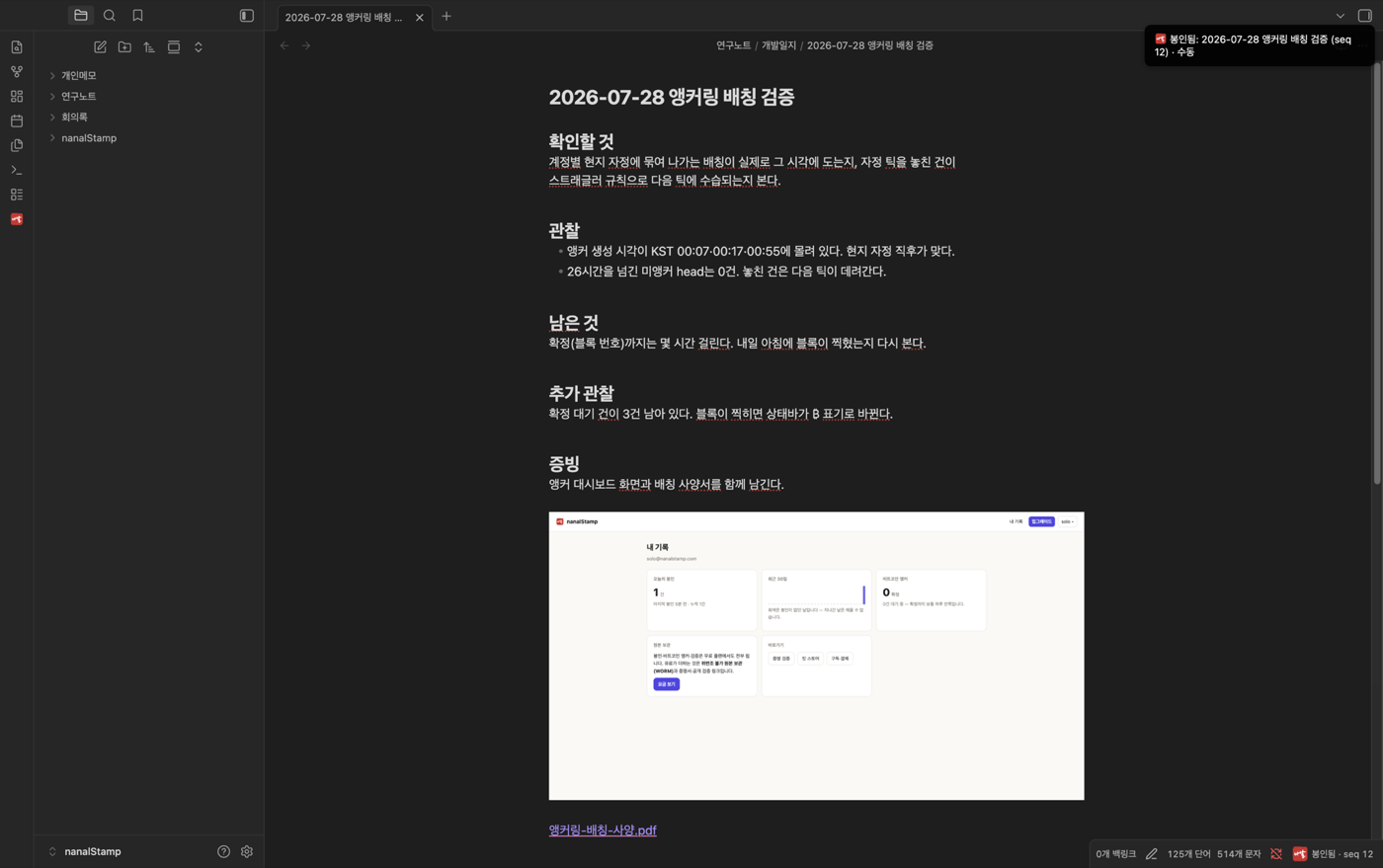Image resolution: width=1383 pixels, height=868 pixels.
Task: Click the 추가 관찰 heading
Action: pos(581,393)
